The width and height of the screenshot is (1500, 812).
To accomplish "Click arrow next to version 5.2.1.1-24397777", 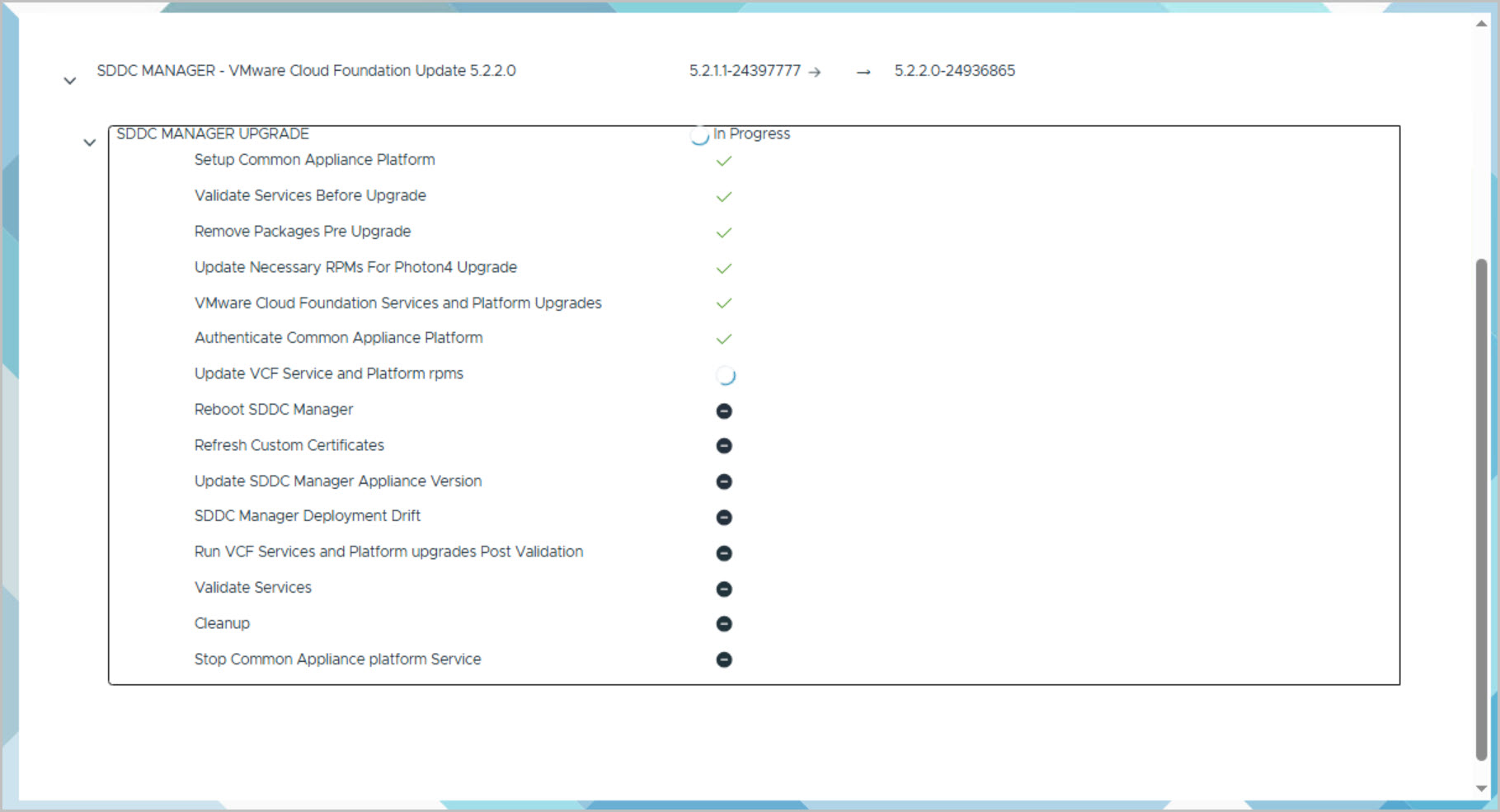I will pos(815,73).
